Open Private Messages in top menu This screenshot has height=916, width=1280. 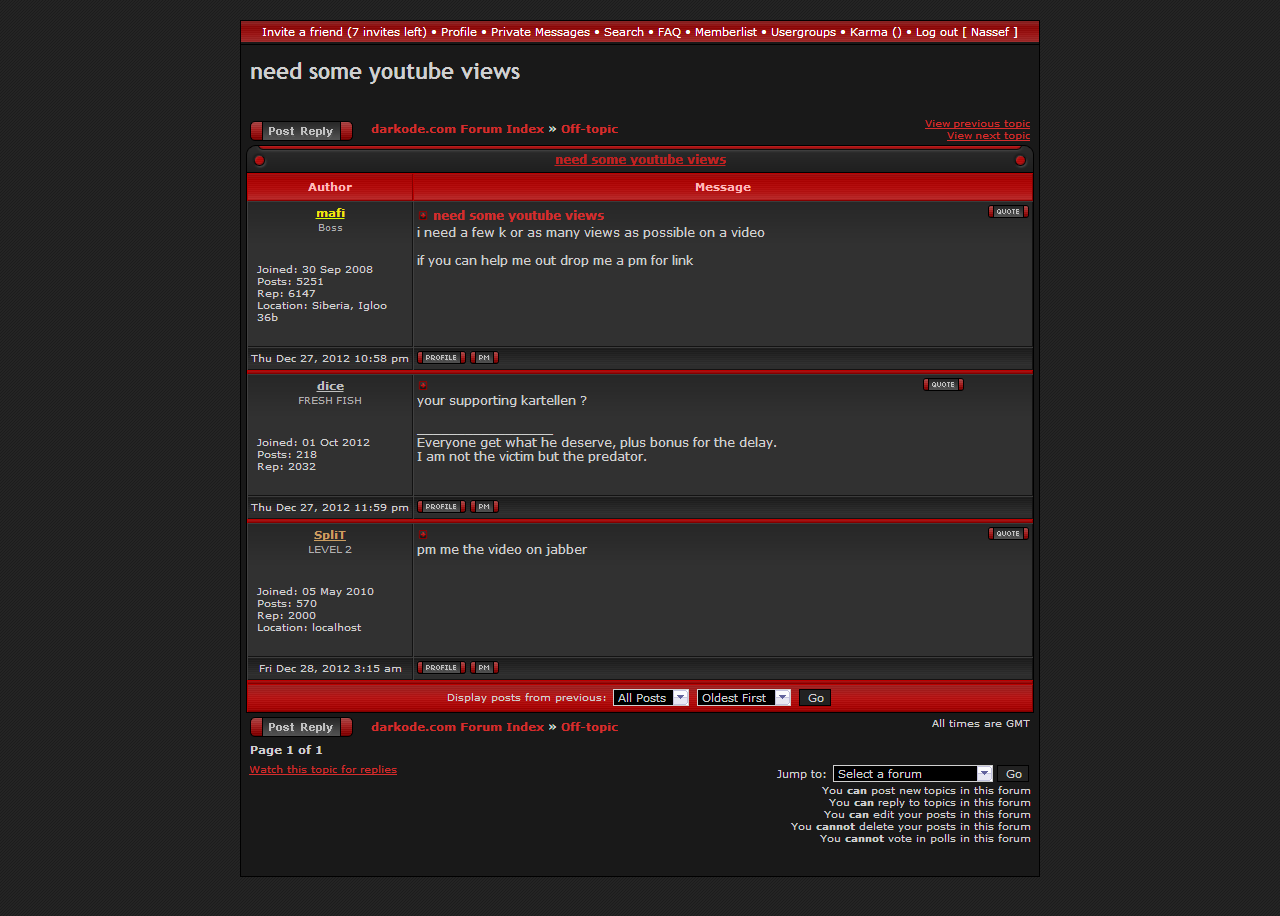(x=540, y=32)
